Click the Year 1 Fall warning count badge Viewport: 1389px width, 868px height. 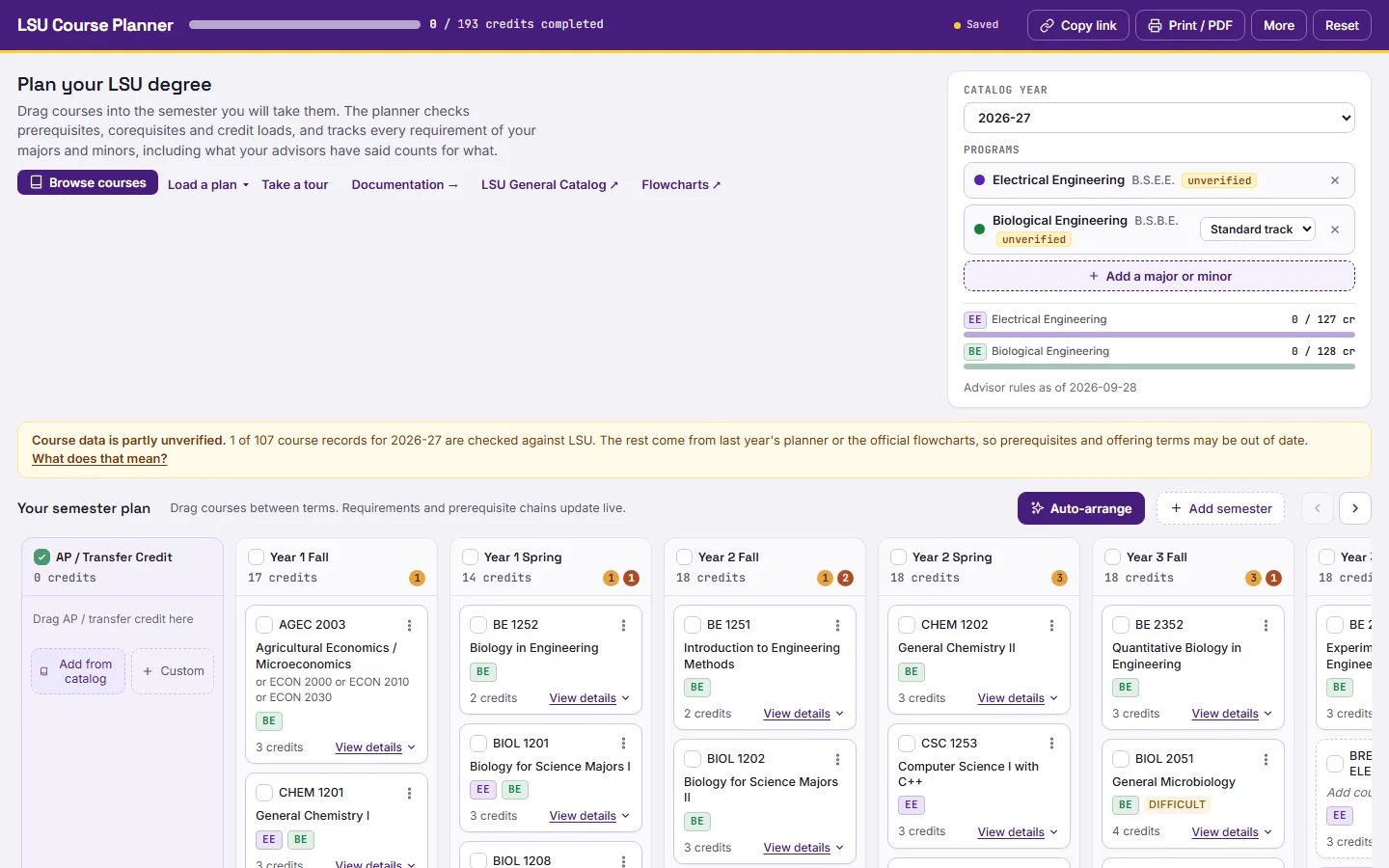pyautogui.click(x=417, y=578)
